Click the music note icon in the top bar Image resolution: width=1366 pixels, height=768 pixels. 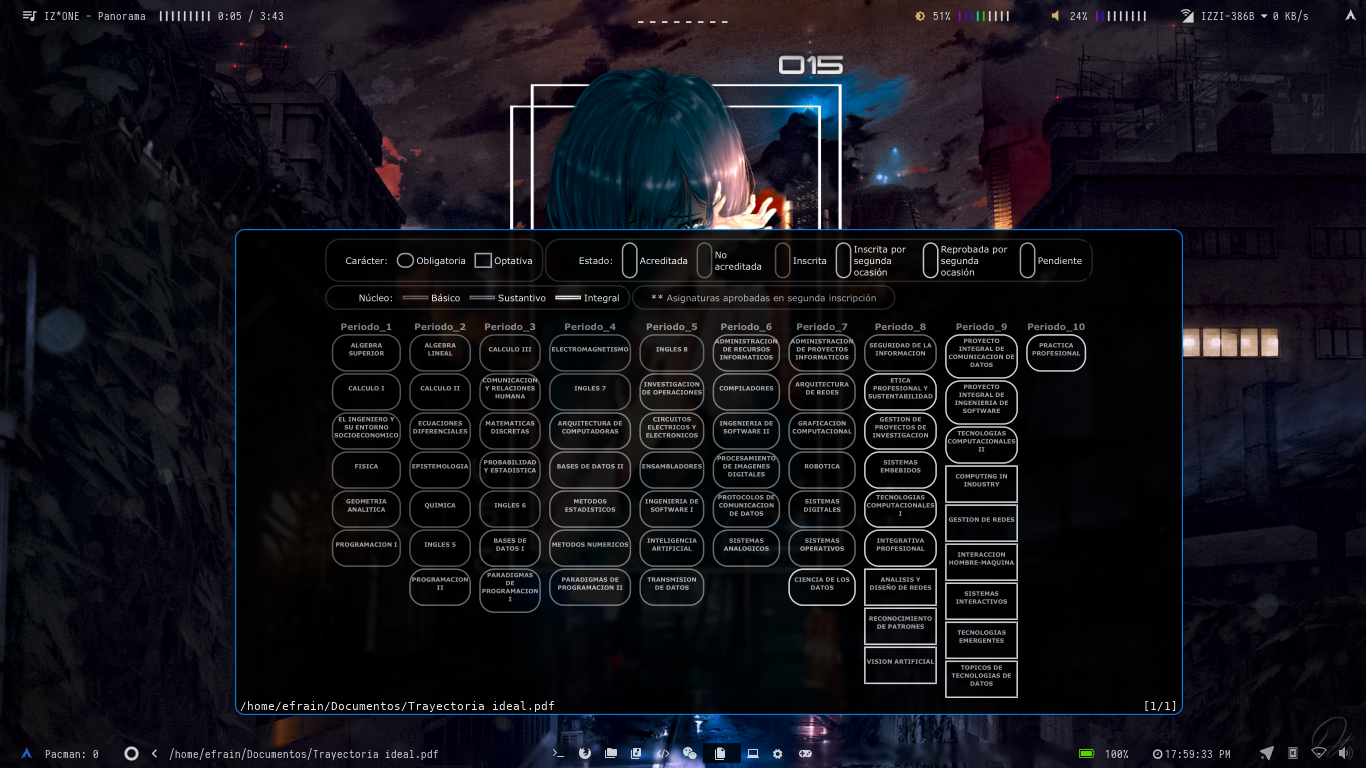point(29,16)
